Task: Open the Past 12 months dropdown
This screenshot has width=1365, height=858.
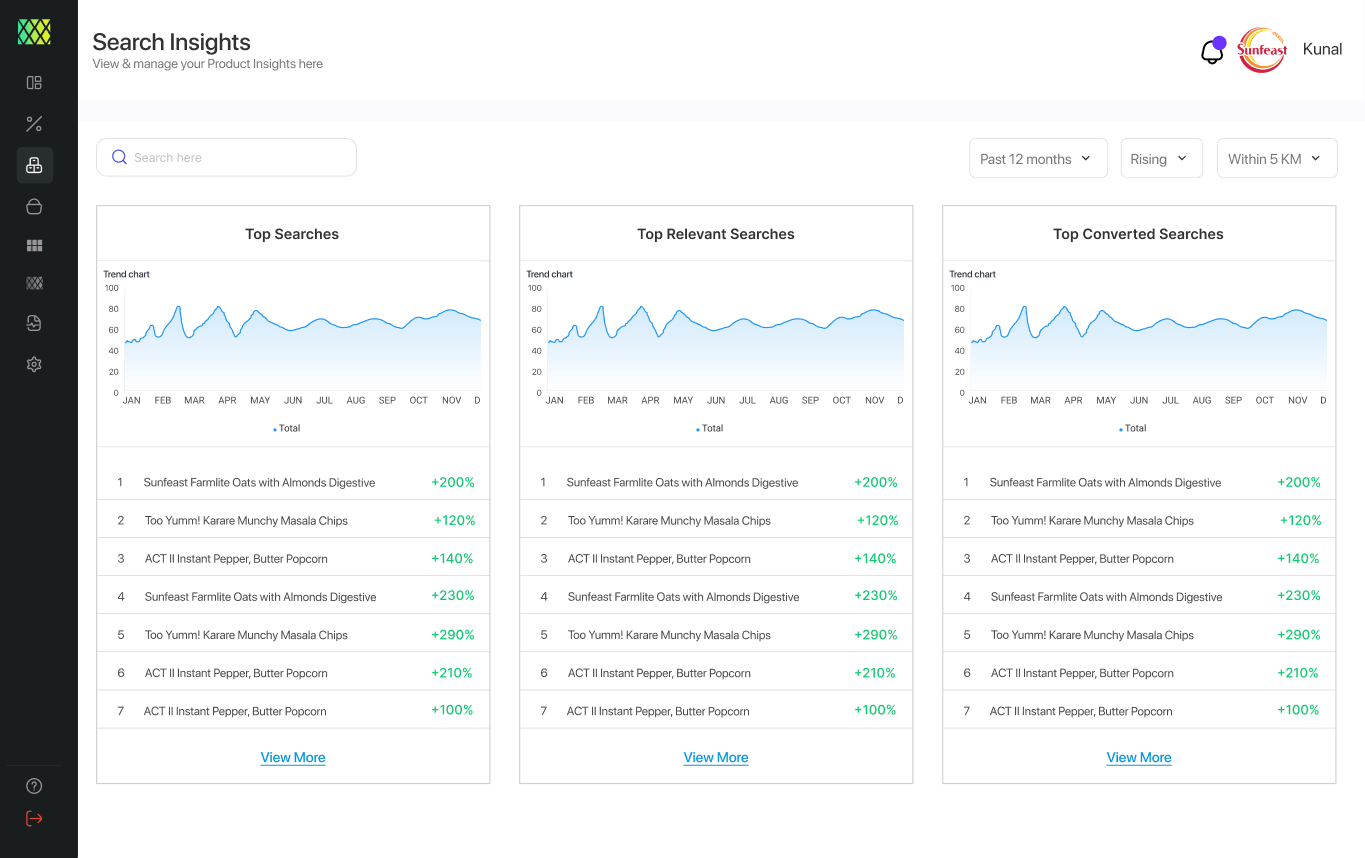Action: point(1038,158)
